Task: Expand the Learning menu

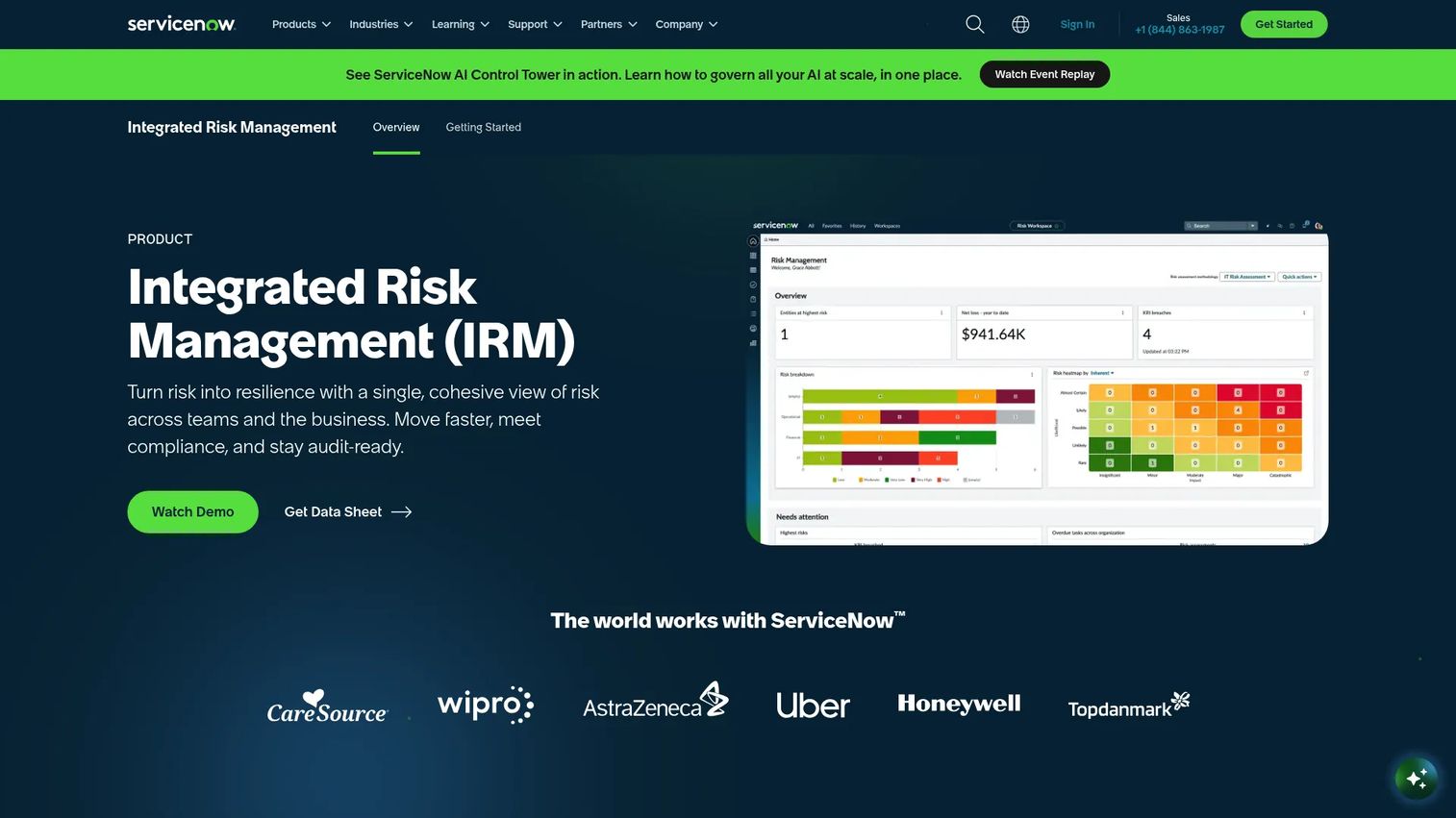Action: [x=461, y=24]
